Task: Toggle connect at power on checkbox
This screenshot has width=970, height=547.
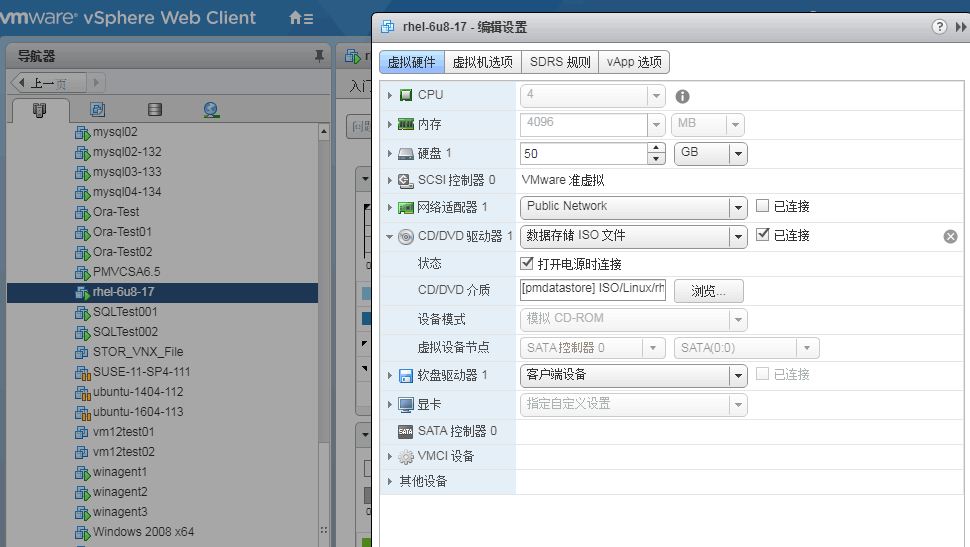Action: pyautogui.click(x=526, y=264)
